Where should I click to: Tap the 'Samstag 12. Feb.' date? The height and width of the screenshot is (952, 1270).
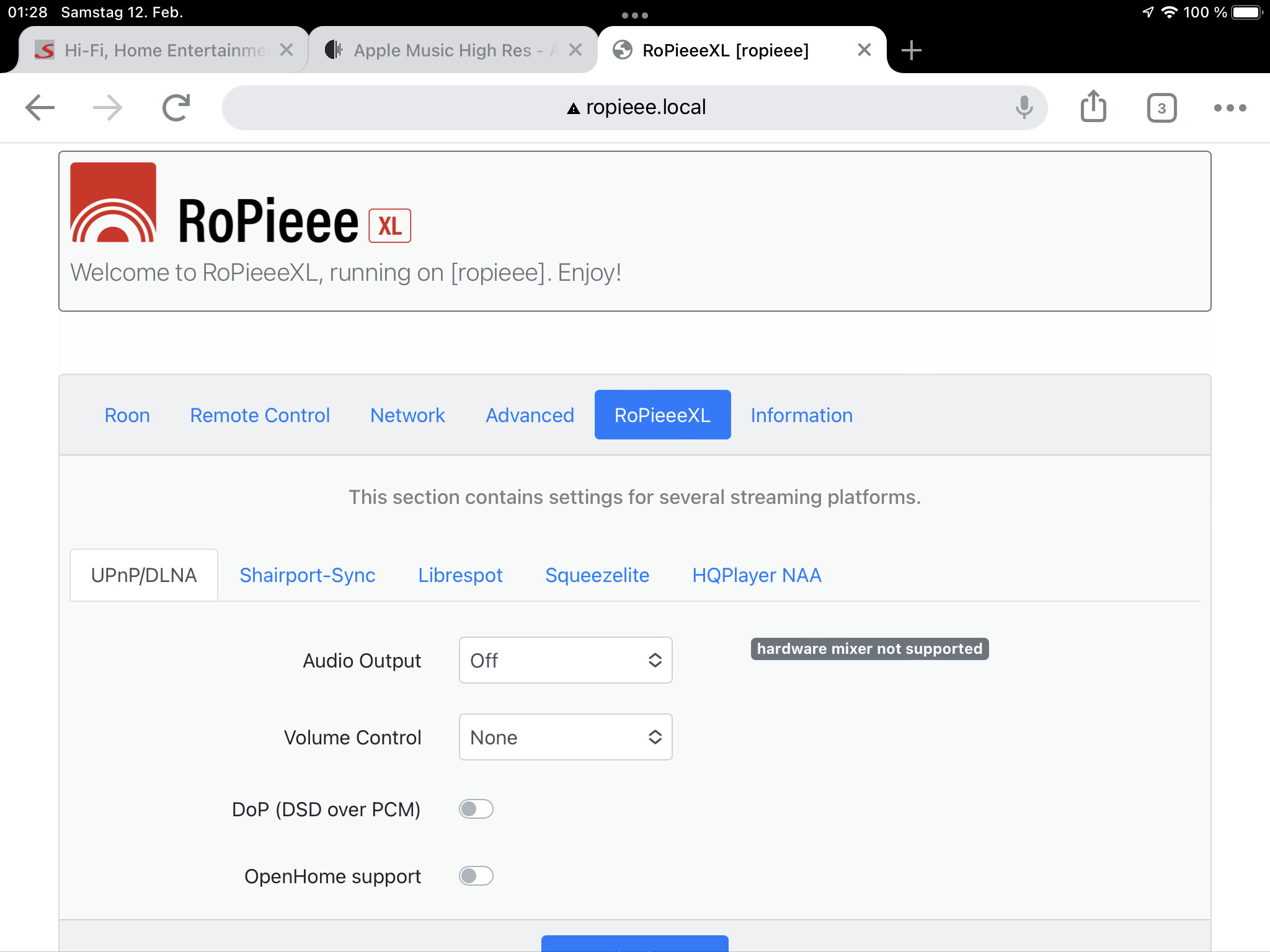click(x=122, y=12)
